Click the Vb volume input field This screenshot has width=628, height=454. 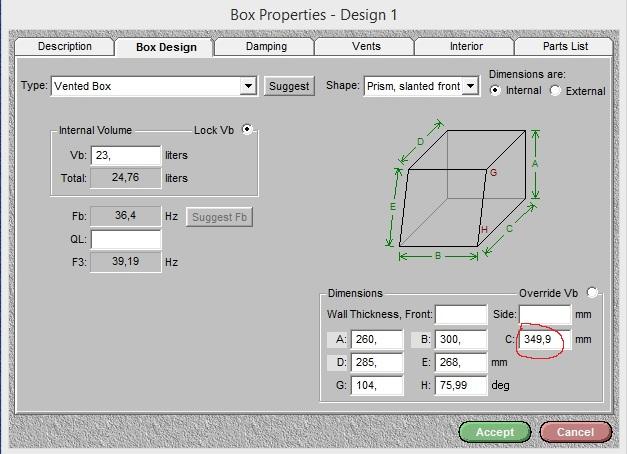tap(125, 156)
